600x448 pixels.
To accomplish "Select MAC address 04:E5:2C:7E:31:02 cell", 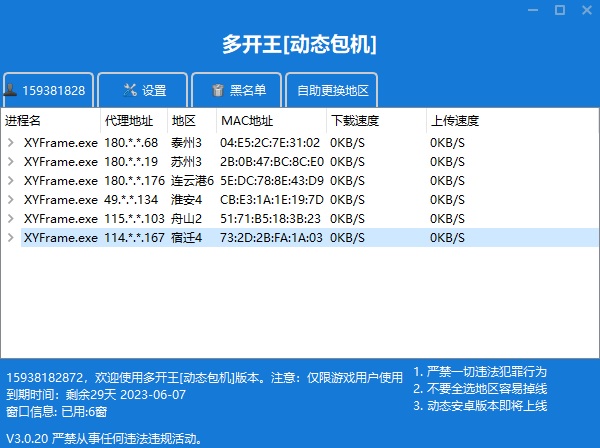I will [270, 142].
